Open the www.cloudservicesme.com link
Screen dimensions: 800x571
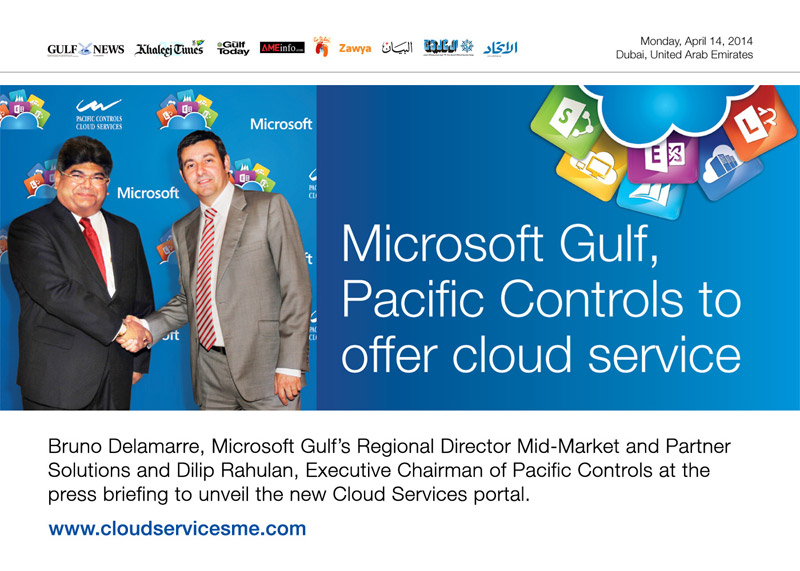(x=177, y=529)
